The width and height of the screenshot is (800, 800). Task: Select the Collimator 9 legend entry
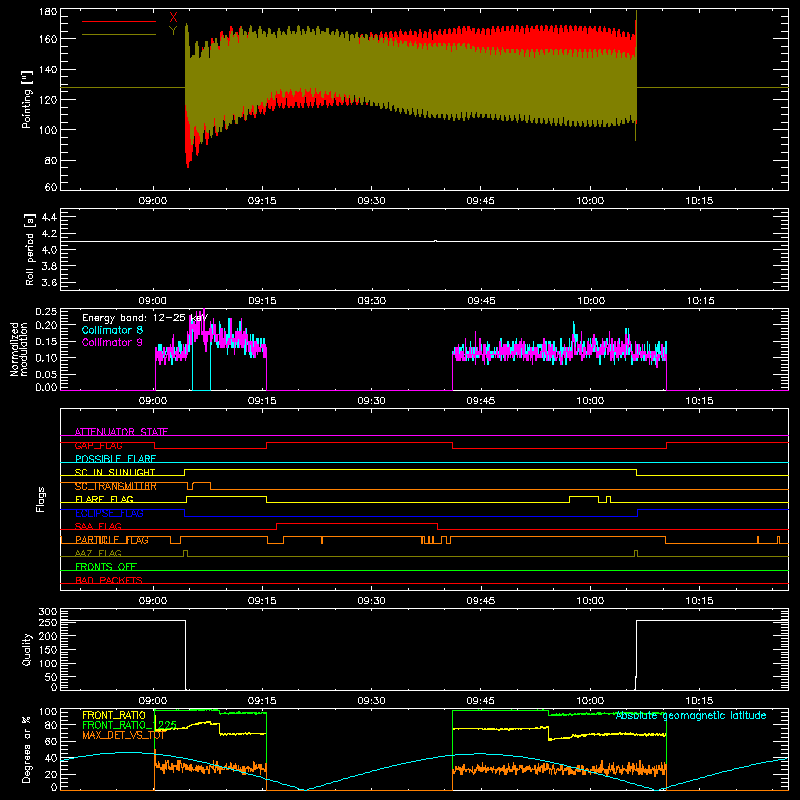pos(112,342)
